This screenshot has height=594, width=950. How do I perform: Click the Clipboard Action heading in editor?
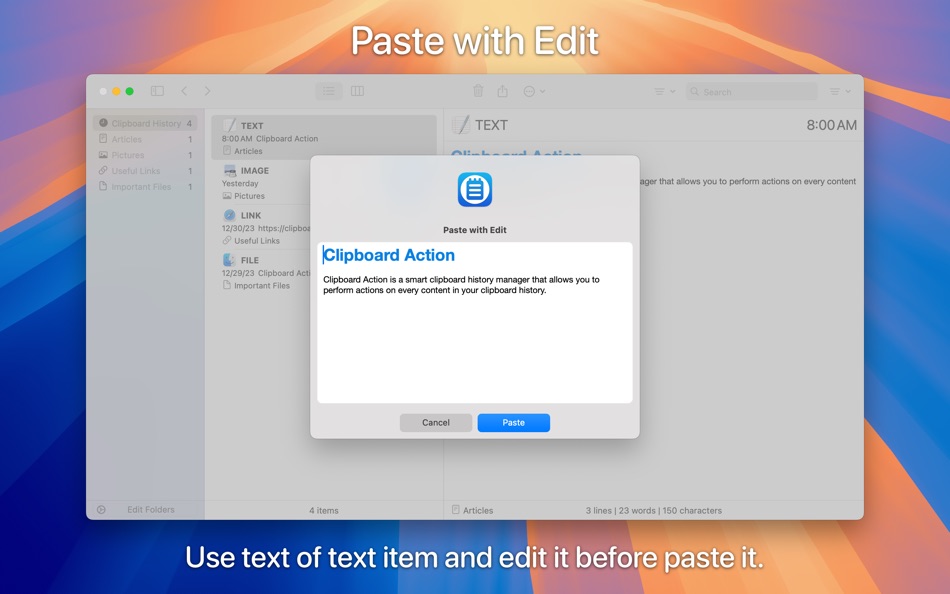tap(388, 255)
